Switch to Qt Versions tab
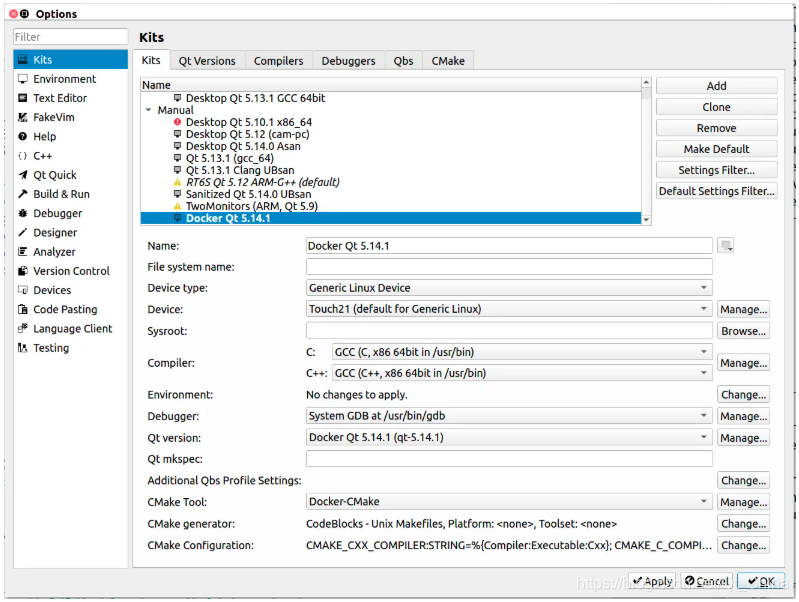799x602 pixels. click(x=207, y=61)
